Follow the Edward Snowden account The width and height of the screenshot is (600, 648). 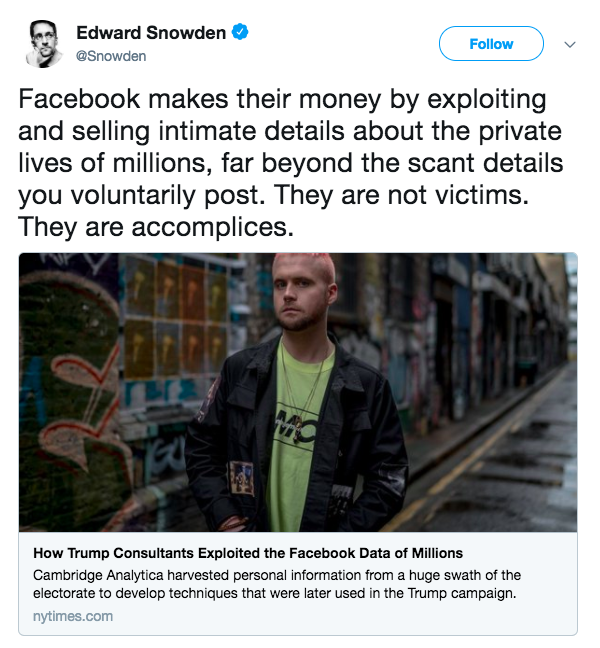tap(491, 43)
